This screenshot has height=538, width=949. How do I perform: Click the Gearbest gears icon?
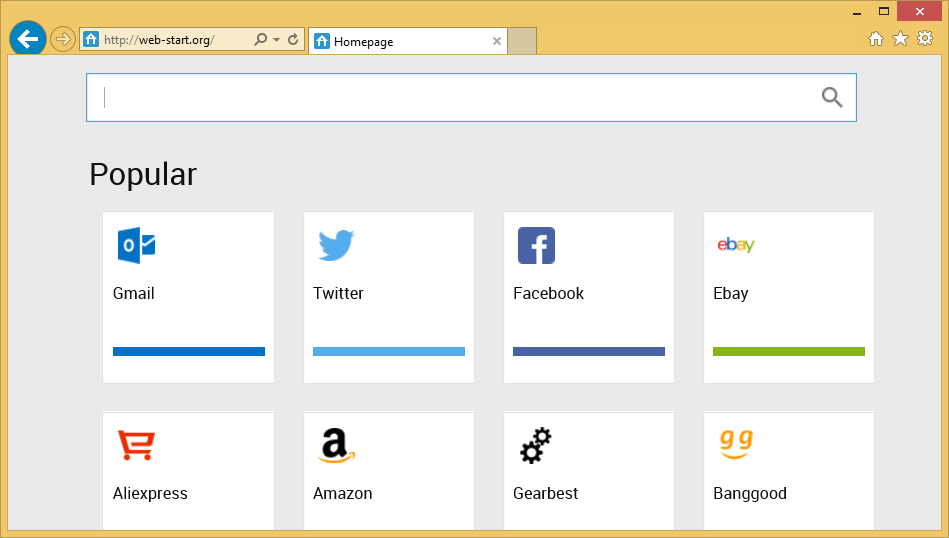(x=536, y=446)
